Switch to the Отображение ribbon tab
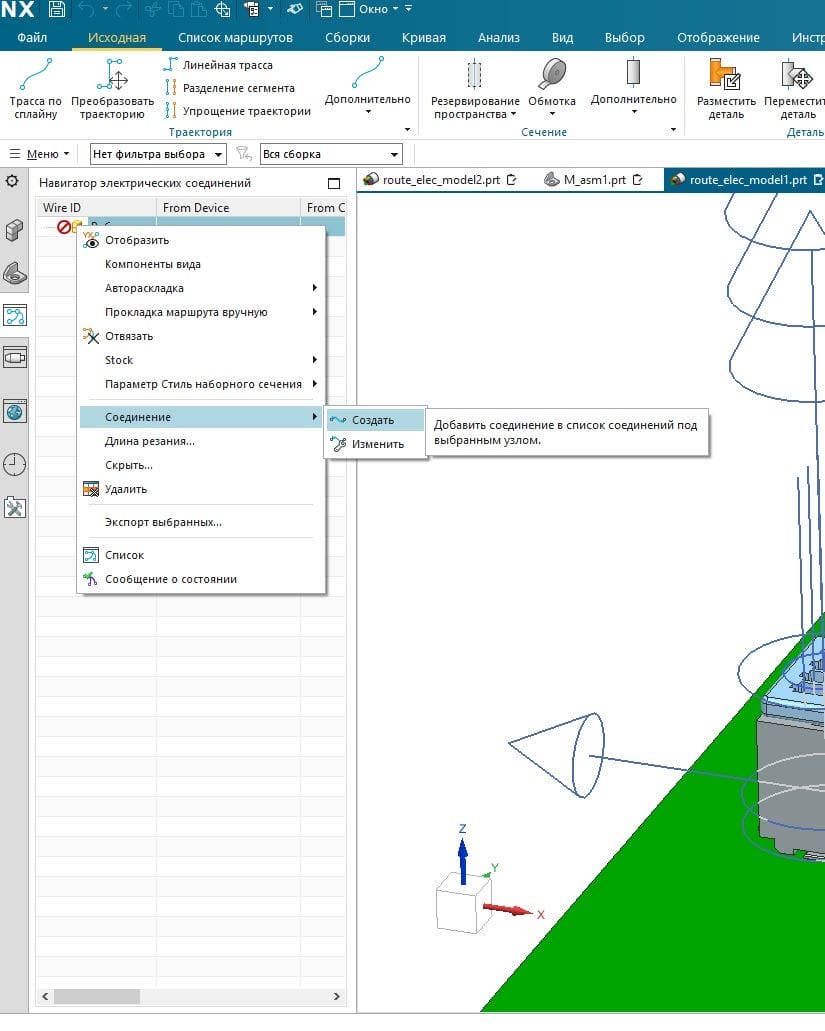 [718, 37]
